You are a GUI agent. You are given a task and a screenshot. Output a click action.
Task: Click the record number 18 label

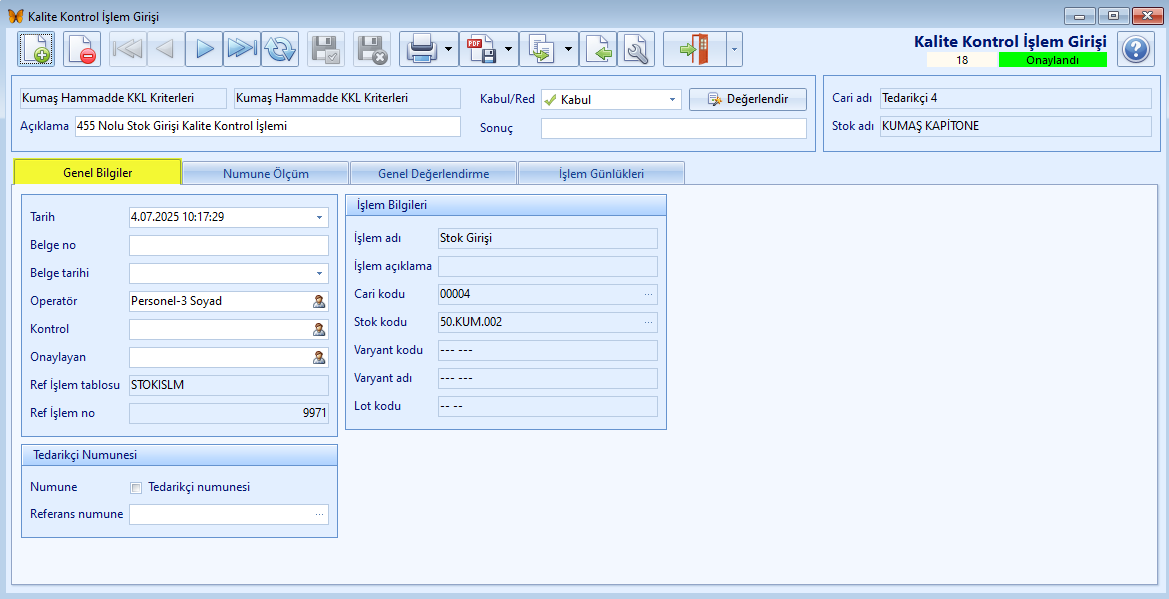(x=962, y=60)
